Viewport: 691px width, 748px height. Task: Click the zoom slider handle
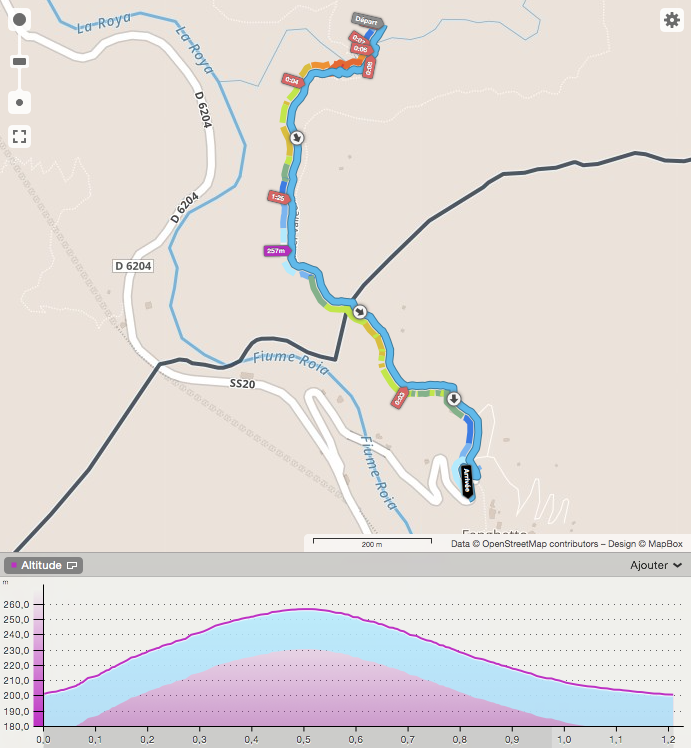pyautogui.click(x=20, y=62)
